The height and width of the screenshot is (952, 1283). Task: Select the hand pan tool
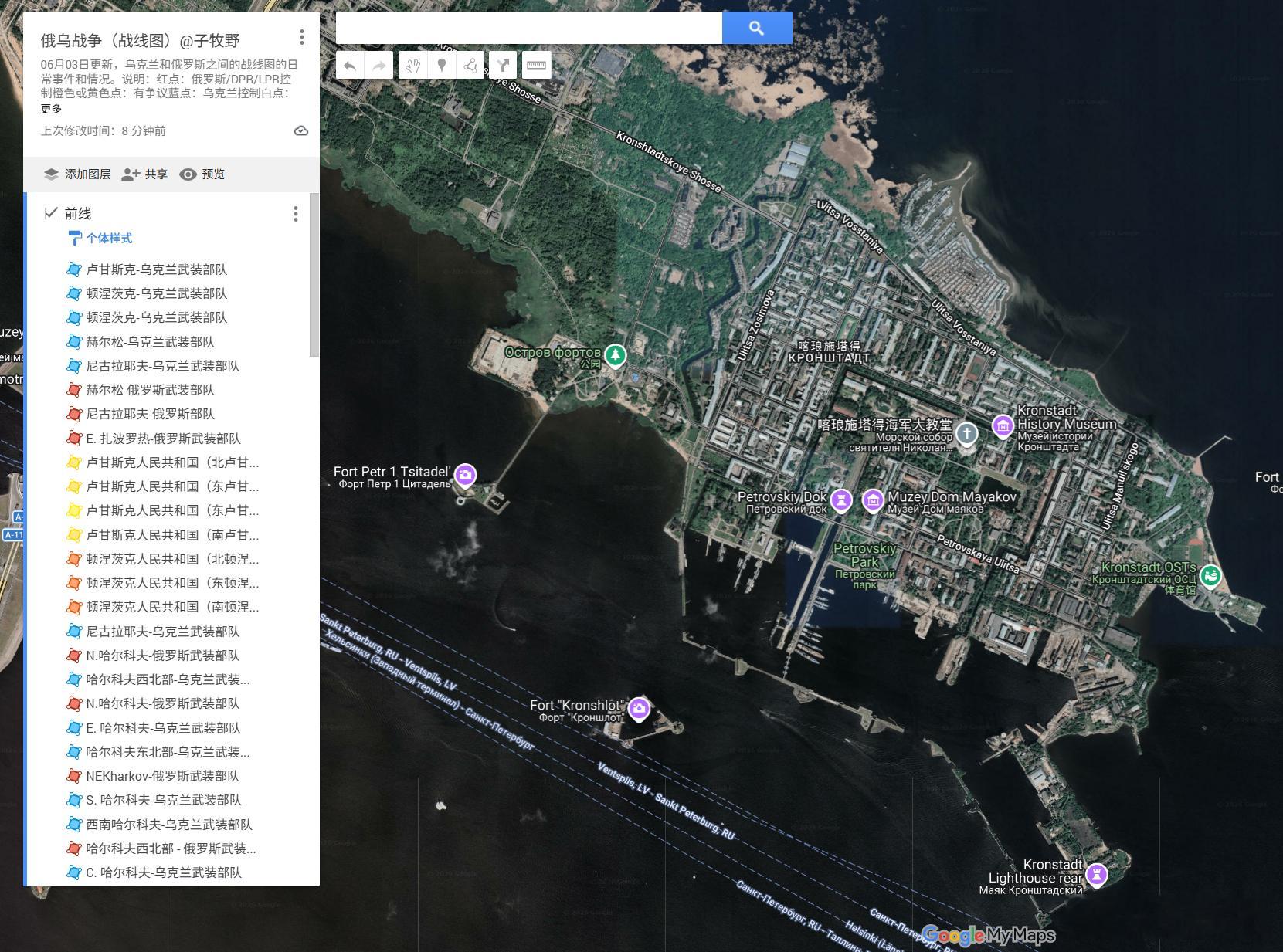tap(412, 66)
